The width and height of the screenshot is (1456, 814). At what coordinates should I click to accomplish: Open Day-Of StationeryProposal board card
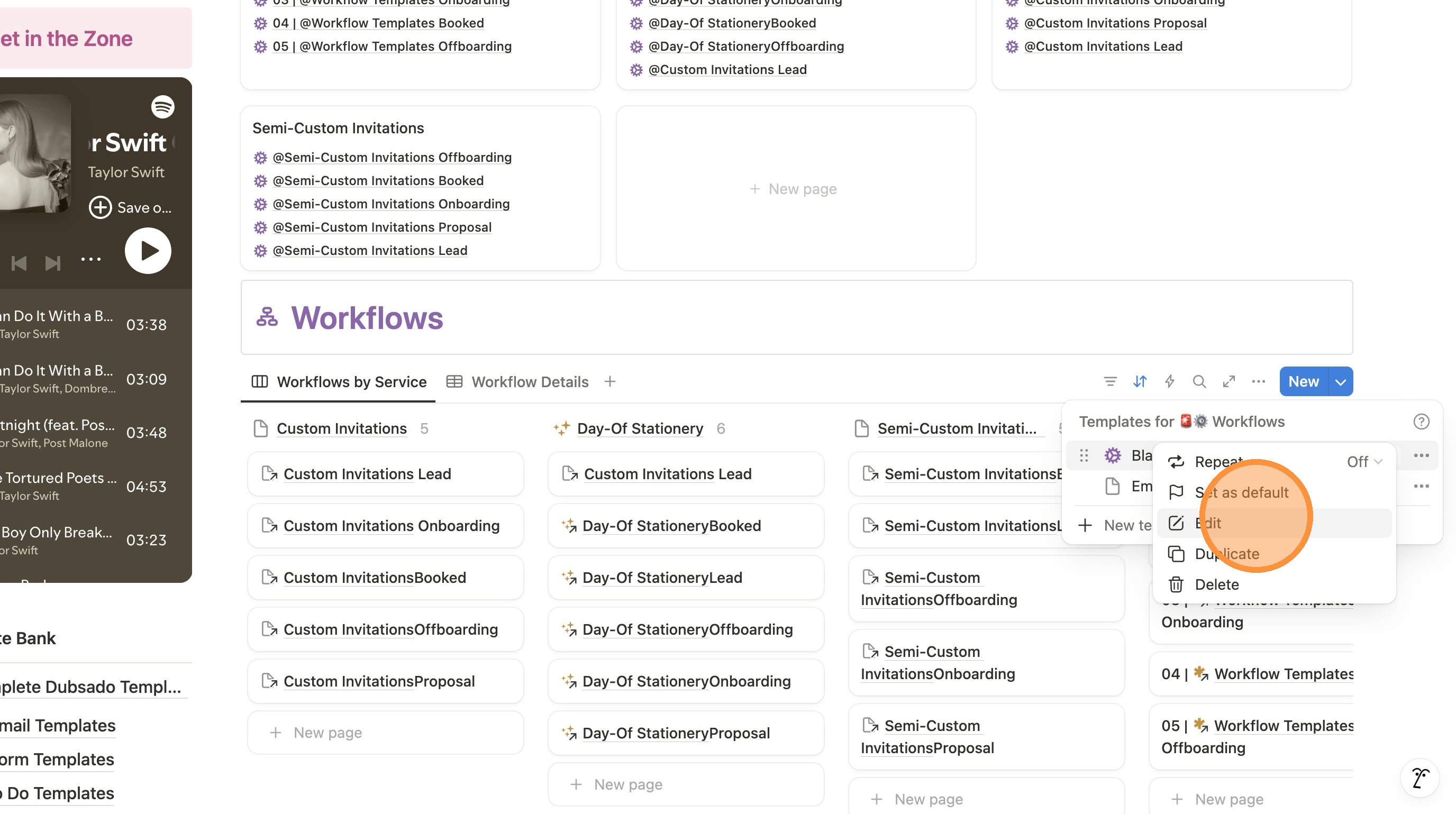click(x=686, y=733)
